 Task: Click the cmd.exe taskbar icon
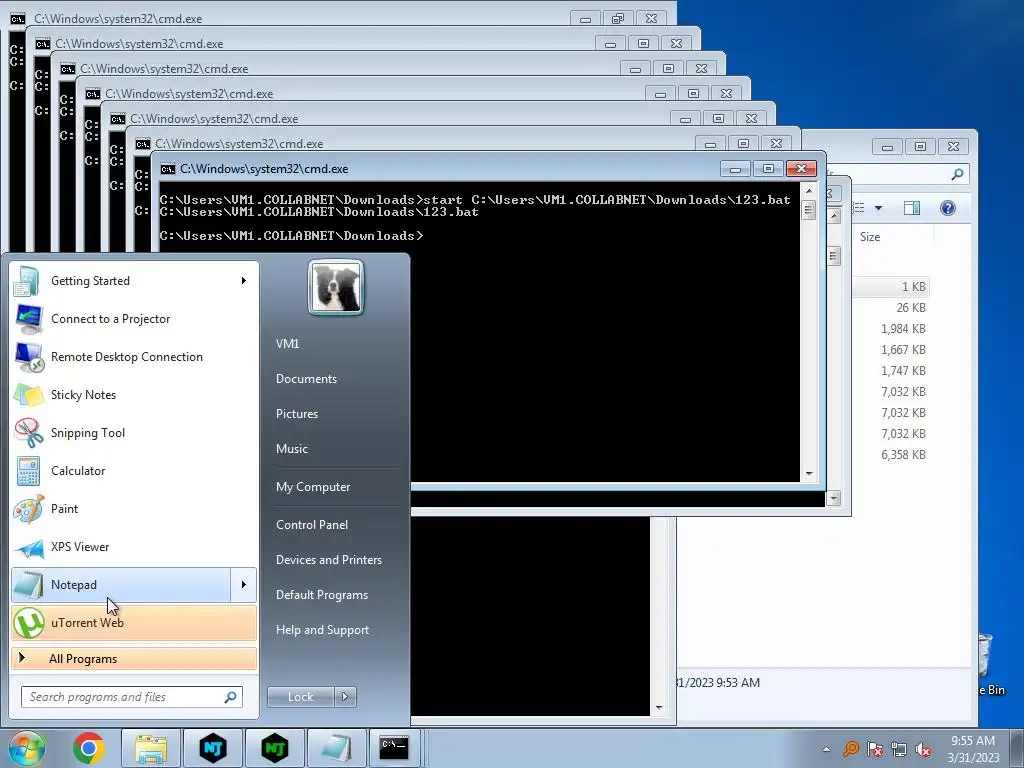(394, 748)
